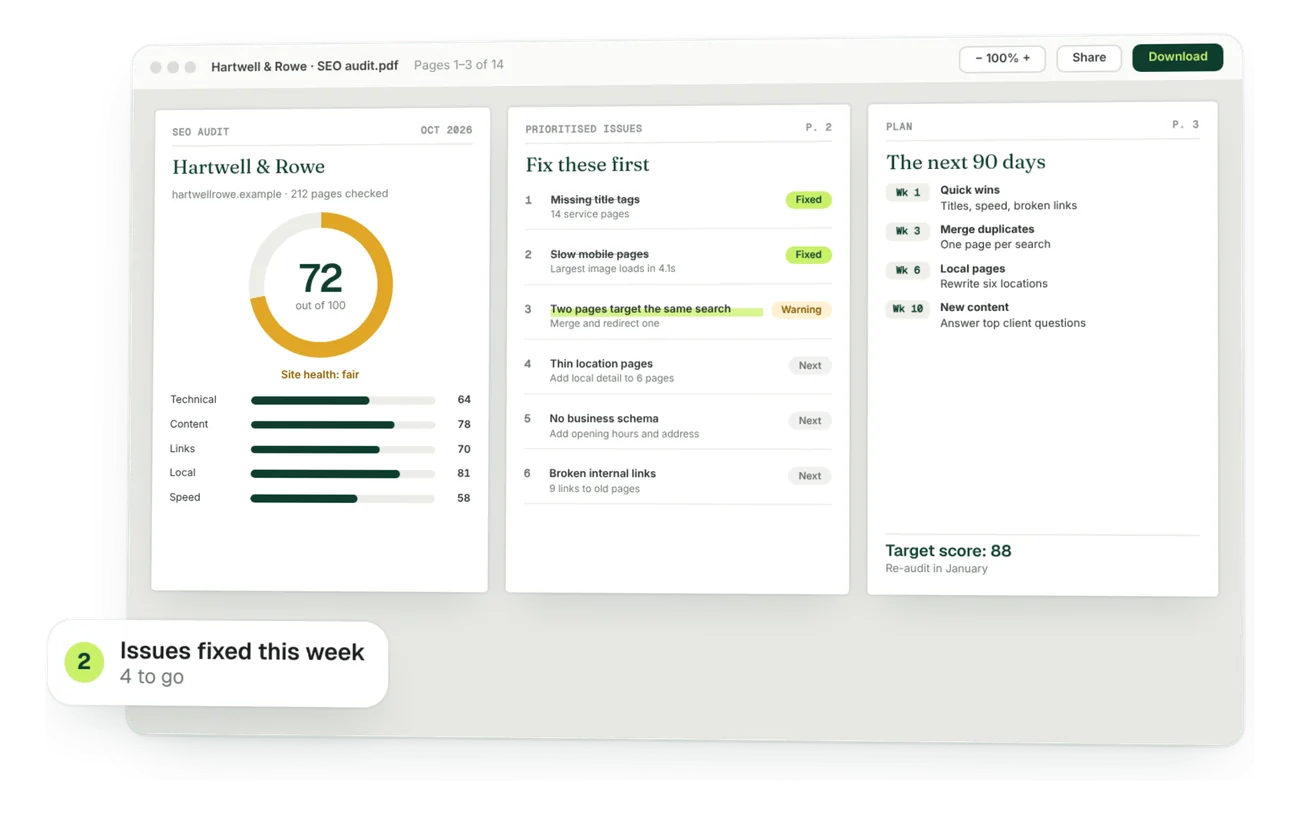This screenshot has height=813, width=1300.
Task: Click 'Re-audit in January' note
Action: click(937, 569)
